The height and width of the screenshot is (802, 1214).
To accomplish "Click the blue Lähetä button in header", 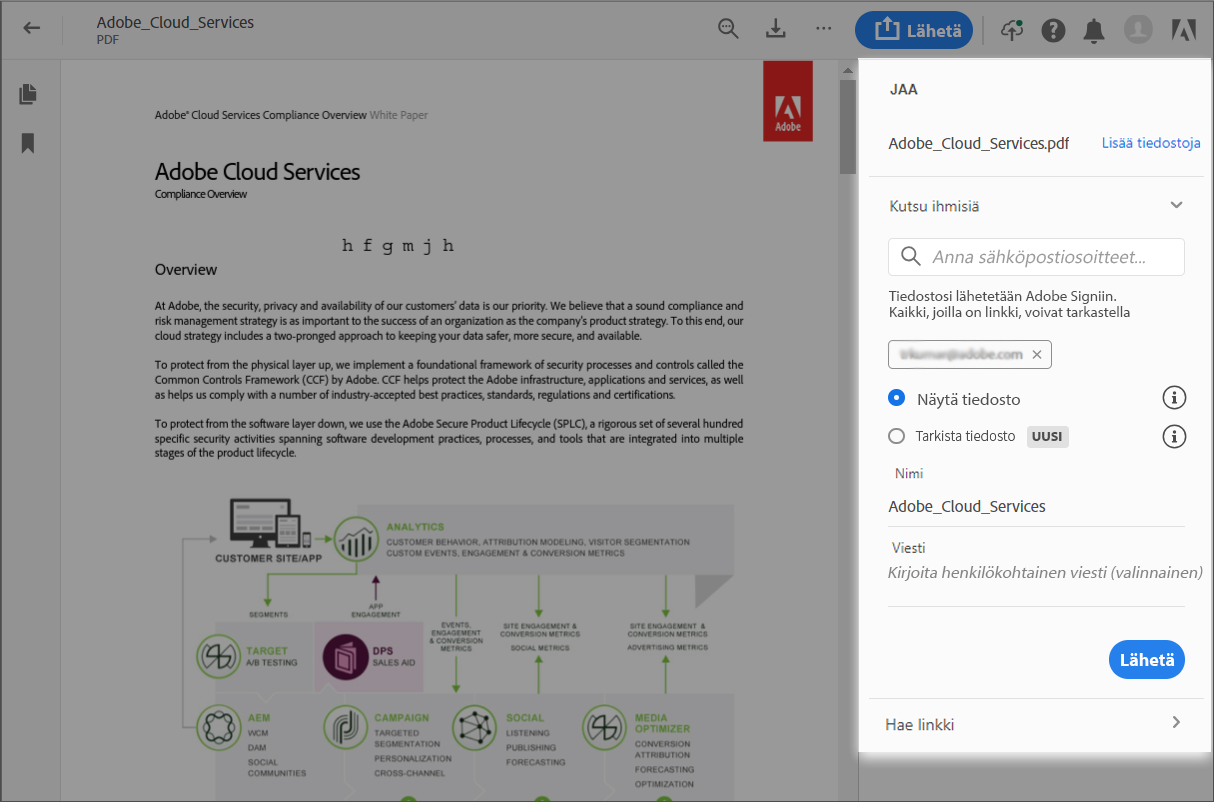I will (x=914, y=30).
